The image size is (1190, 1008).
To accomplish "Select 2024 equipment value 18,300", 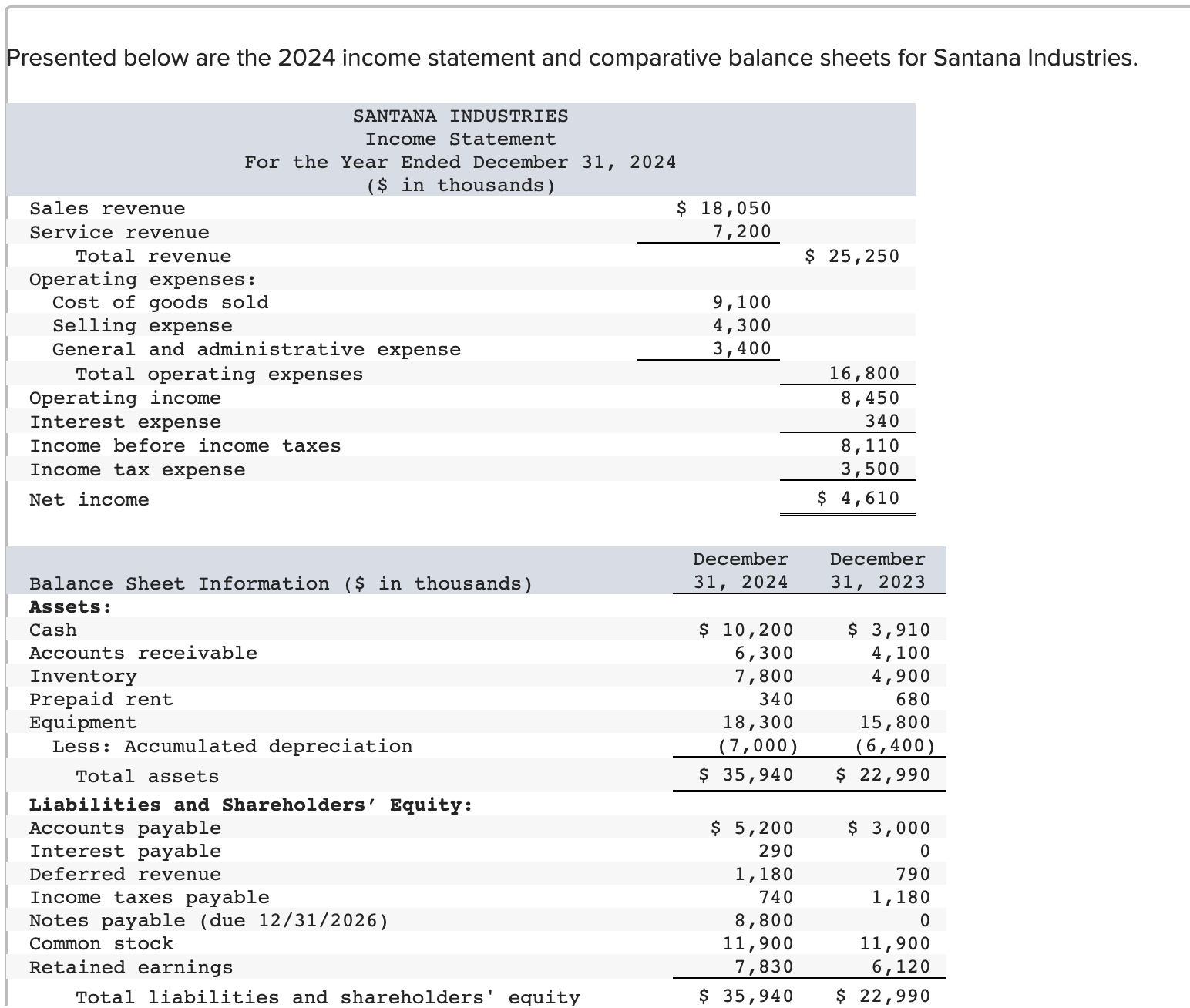I will tap(758, 723).
